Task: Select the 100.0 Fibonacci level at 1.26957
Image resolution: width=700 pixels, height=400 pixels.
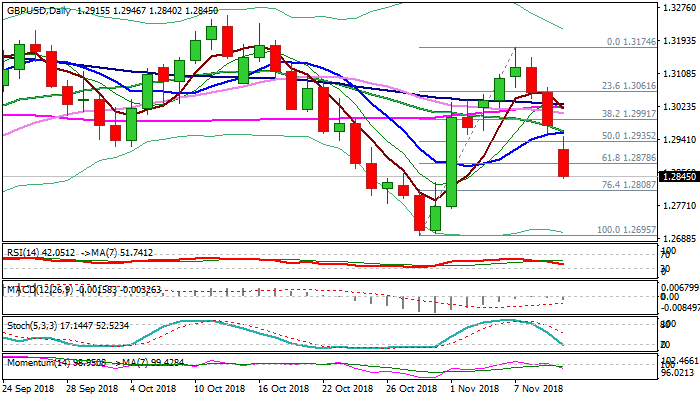Action: (630, 229)
